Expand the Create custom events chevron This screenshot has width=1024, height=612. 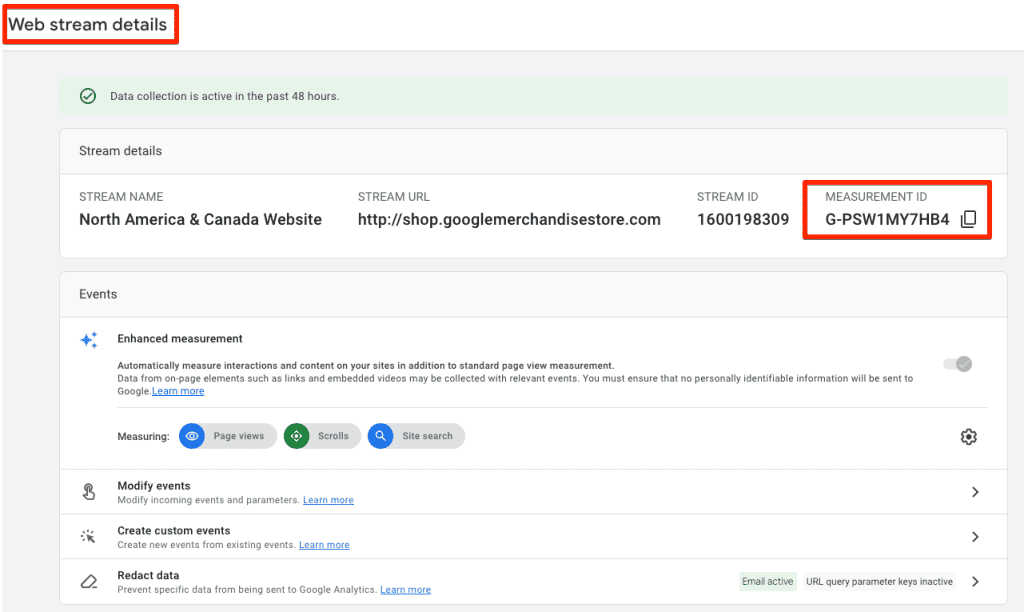(x=975, y=537)
